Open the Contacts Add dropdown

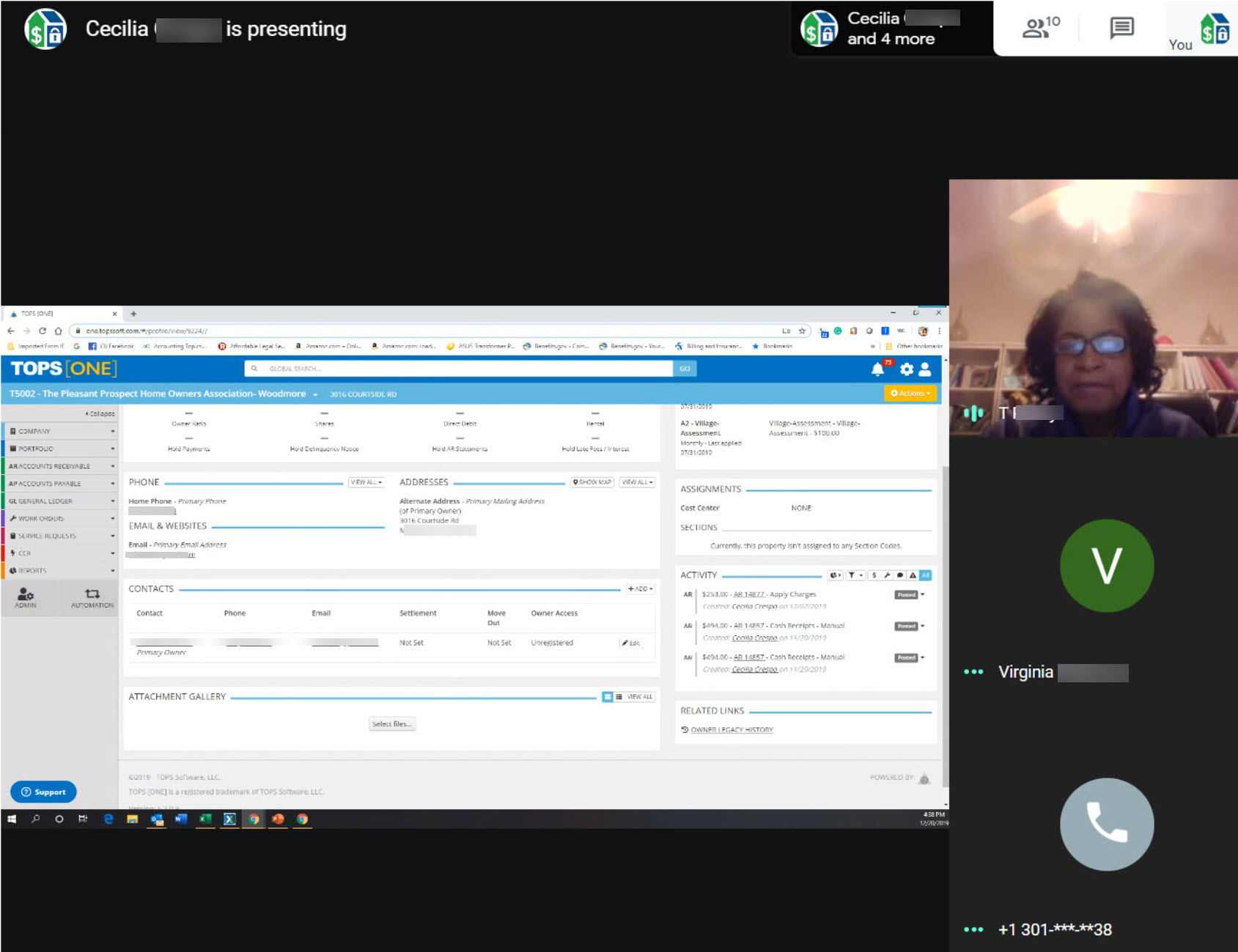(x=640, y=589)
